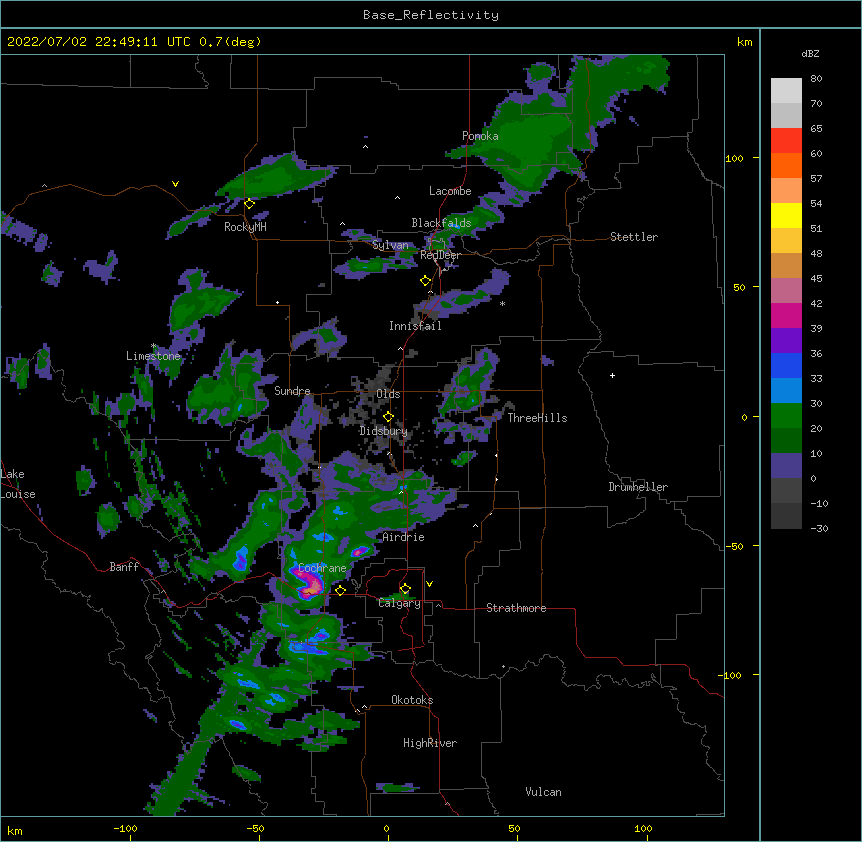Image resolution: width=862 pixels, height=842 pixels.
Task: Select the Okotoks label
Action: (x=412, y=700)
